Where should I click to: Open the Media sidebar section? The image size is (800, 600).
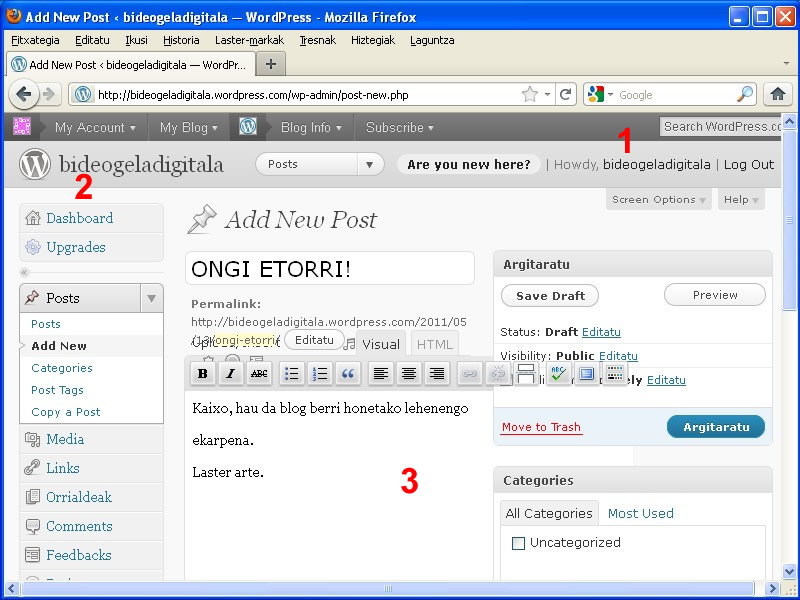[65, 439]
